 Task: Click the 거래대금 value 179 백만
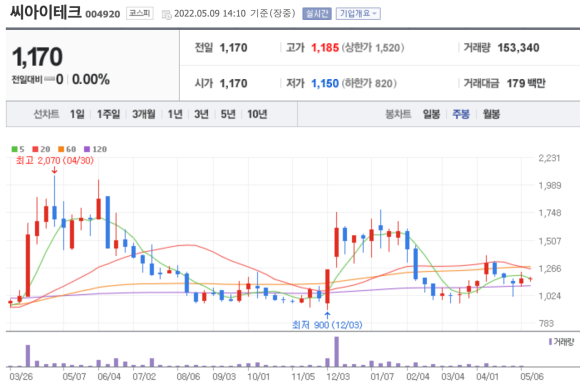point(526,84)
